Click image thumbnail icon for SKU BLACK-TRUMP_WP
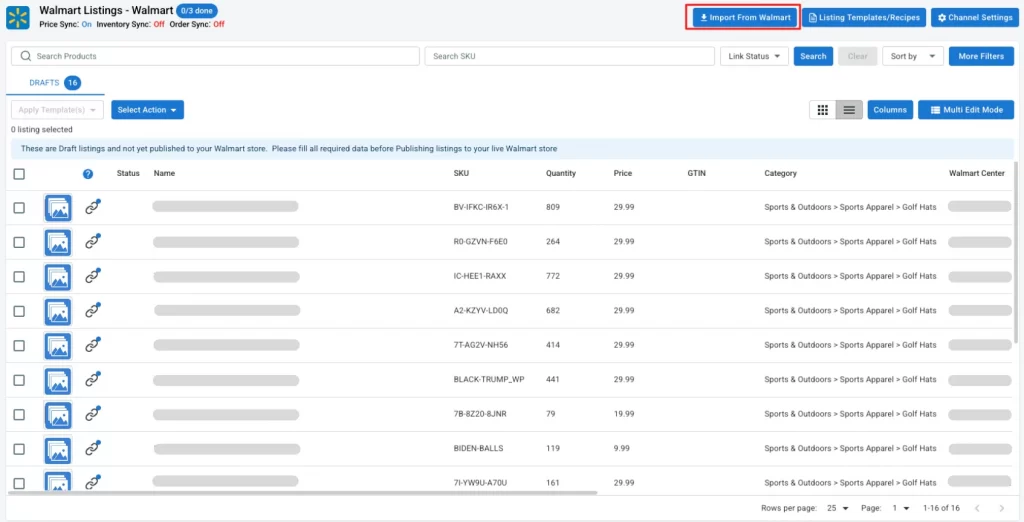The height and width of the screenshot is (522, 1024). pos(58,380)
